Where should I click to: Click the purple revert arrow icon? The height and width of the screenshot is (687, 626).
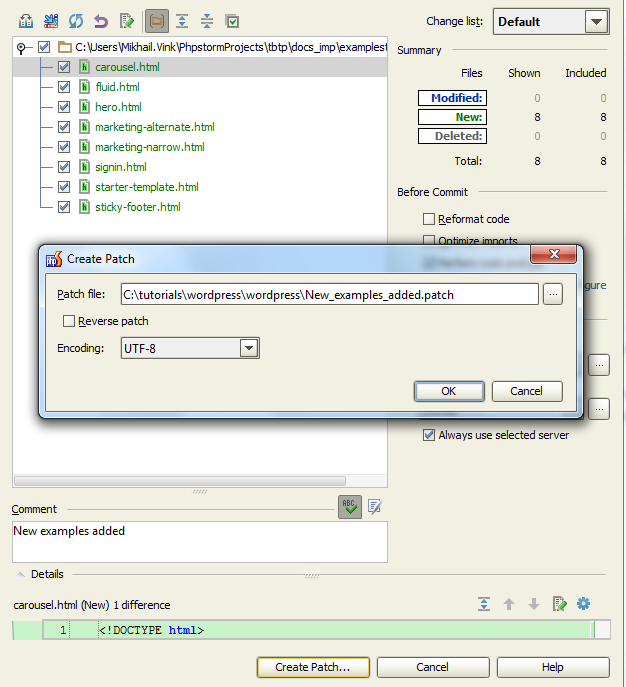click(101, 21)
